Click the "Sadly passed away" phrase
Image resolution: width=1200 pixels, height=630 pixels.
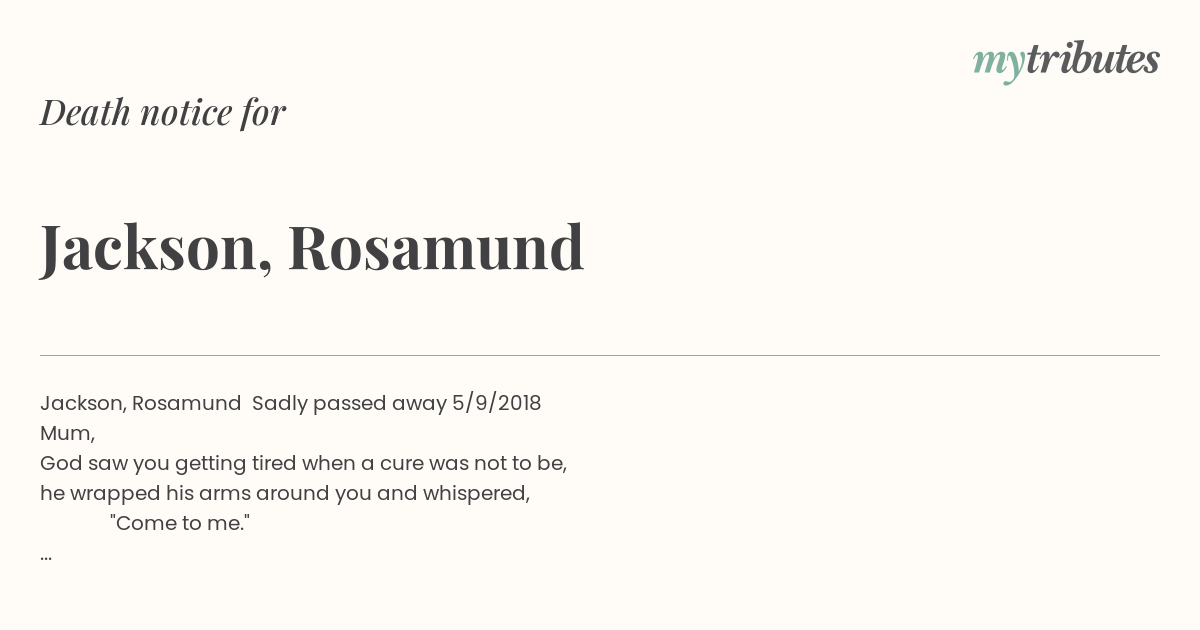(349, 403)
